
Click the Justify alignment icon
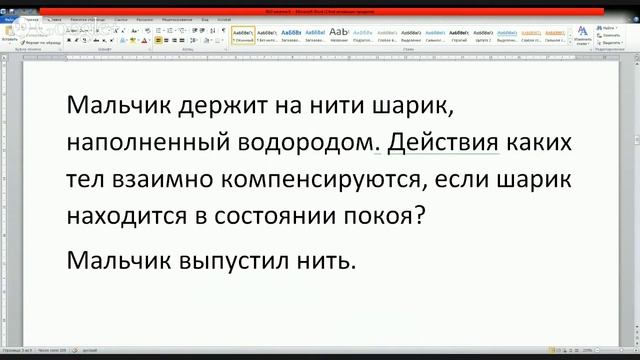(x=182, y=40)
